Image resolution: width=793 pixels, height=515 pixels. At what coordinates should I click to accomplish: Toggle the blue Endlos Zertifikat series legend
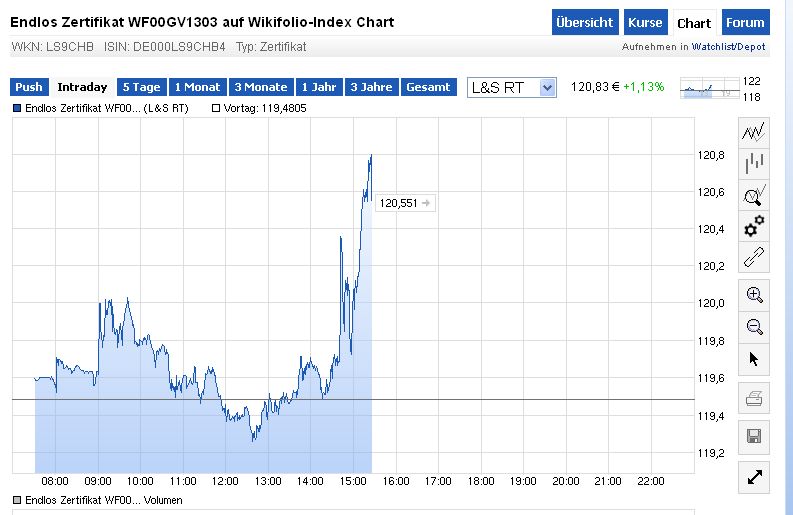coord(17,108)
